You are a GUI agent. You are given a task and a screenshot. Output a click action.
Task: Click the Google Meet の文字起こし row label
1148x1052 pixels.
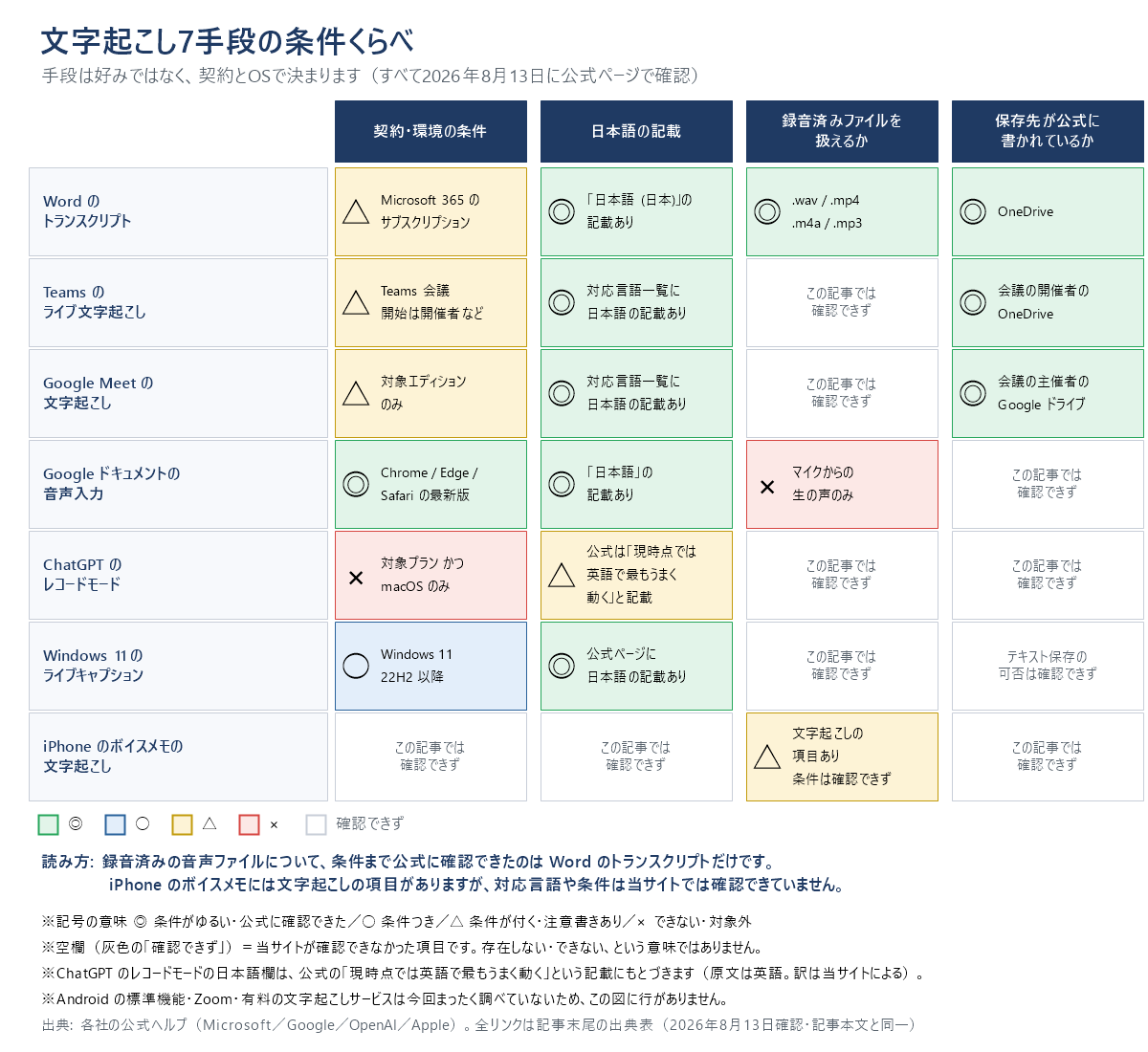pyautogui.click(x=178, y=393)
